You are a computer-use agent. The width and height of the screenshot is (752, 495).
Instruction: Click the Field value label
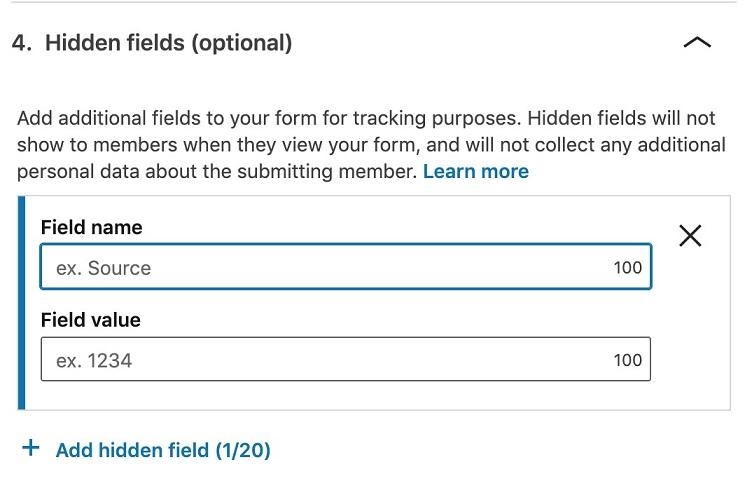pyautogui.click(x=90, y=320)
